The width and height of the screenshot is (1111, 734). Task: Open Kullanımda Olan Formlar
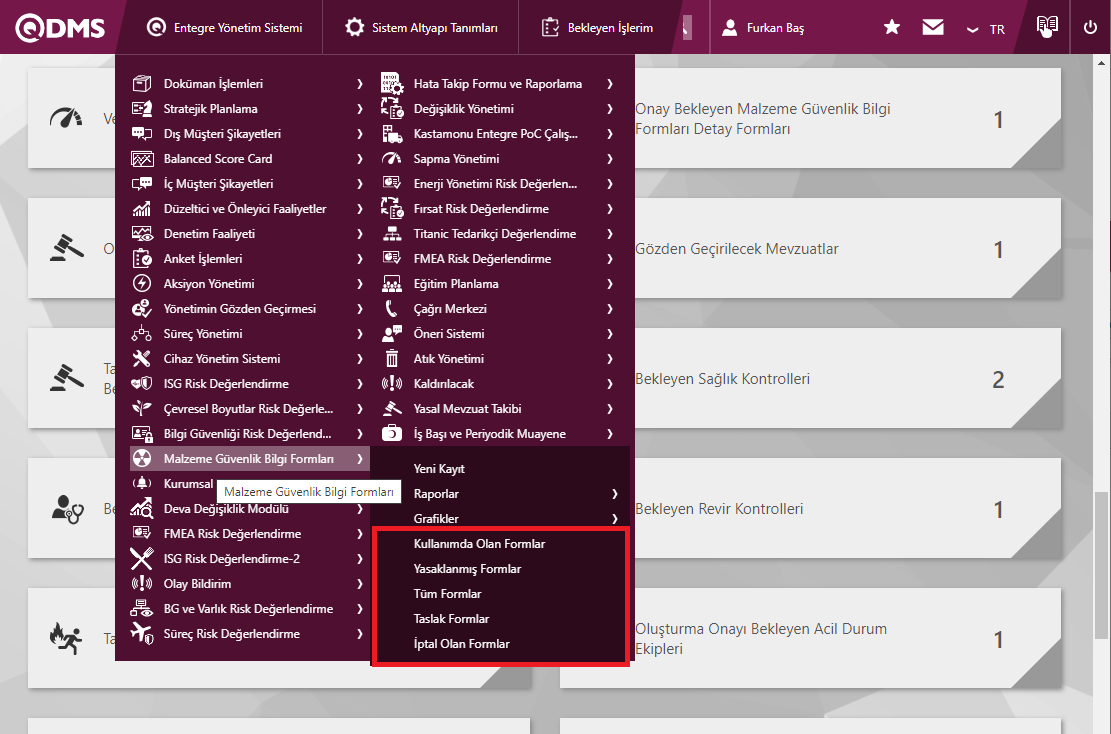click(479, 544)
